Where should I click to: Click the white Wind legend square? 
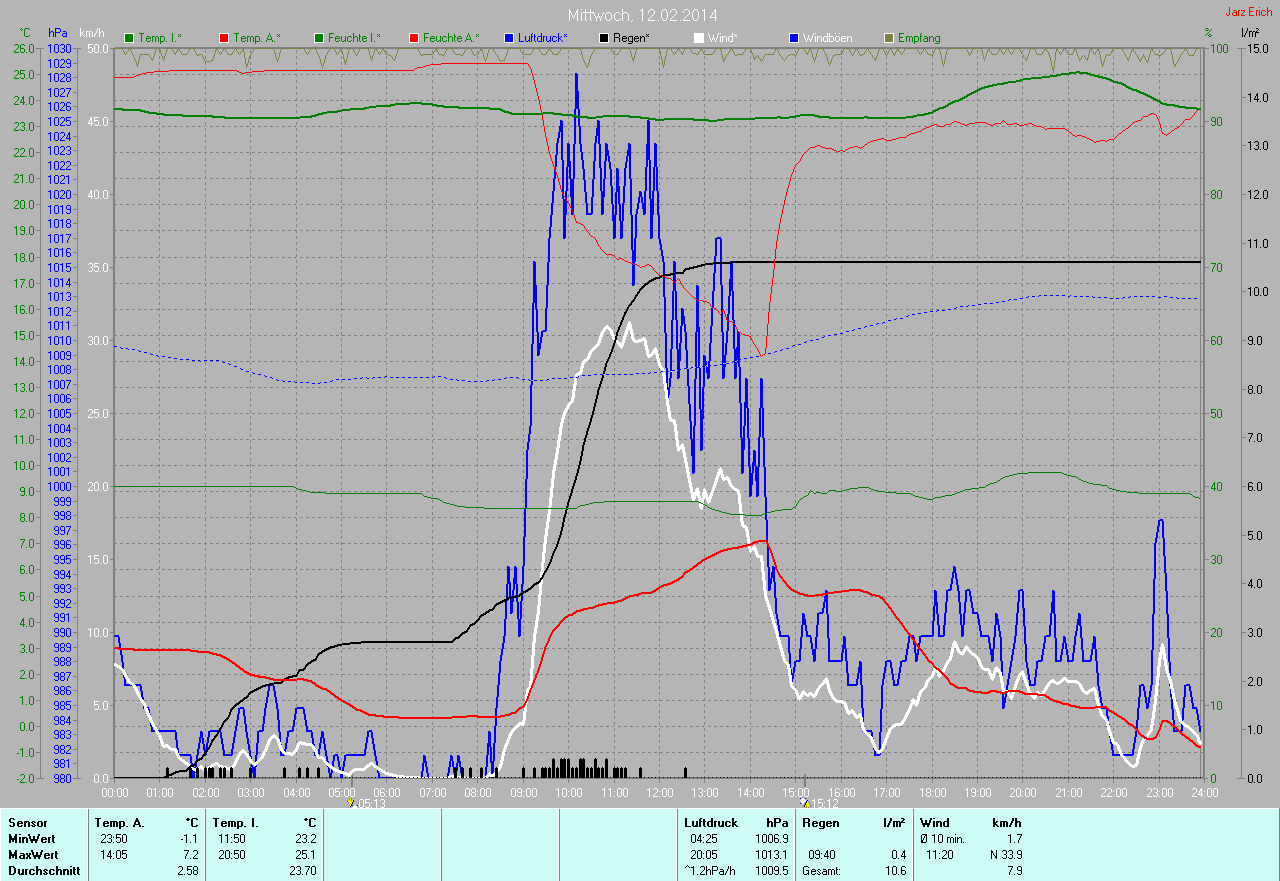tap(698, 38)
